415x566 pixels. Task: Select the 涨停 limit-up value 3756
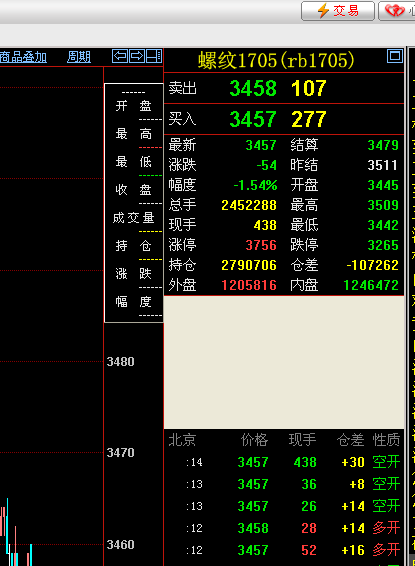point(261,245)
